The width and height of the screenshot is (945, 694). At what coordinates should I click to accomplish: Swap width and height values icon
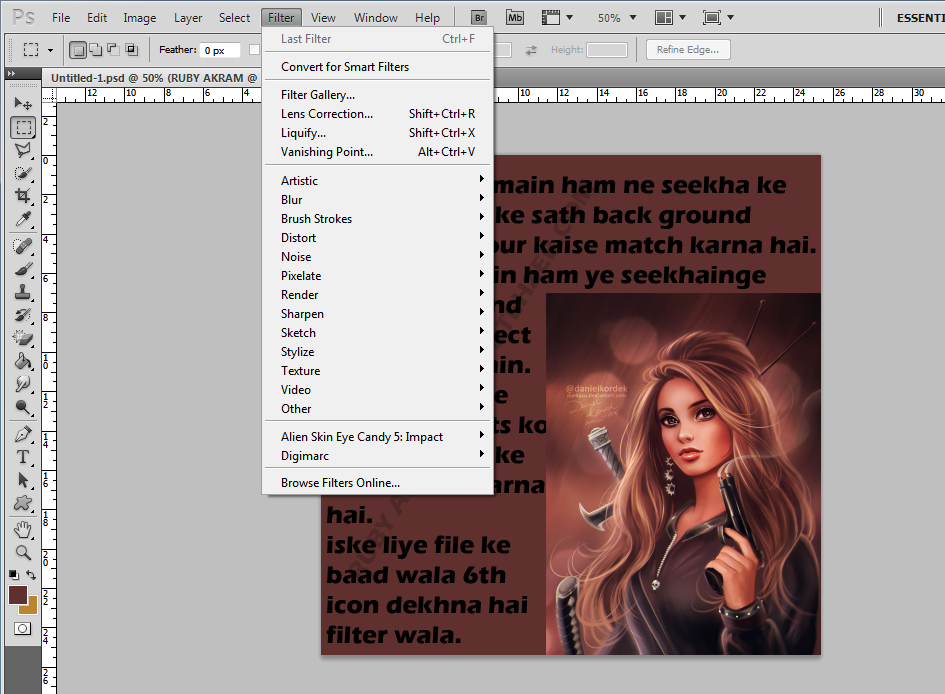[530, 50]
